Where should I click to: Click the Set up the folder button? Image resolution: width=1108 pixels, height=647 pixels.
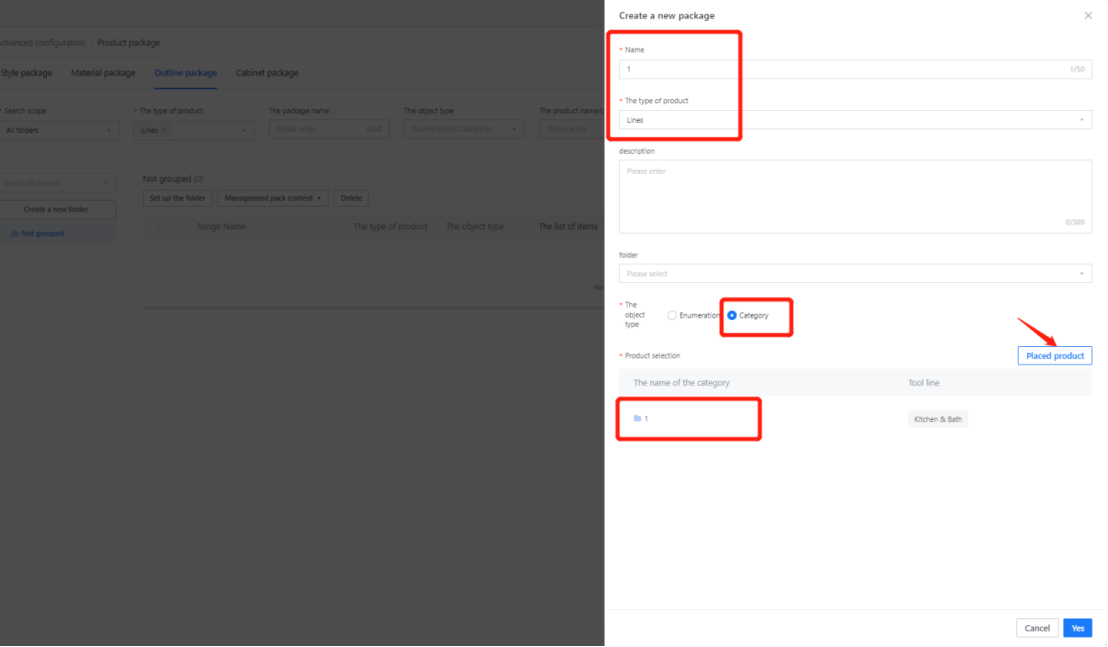click(x=177, y=198)
